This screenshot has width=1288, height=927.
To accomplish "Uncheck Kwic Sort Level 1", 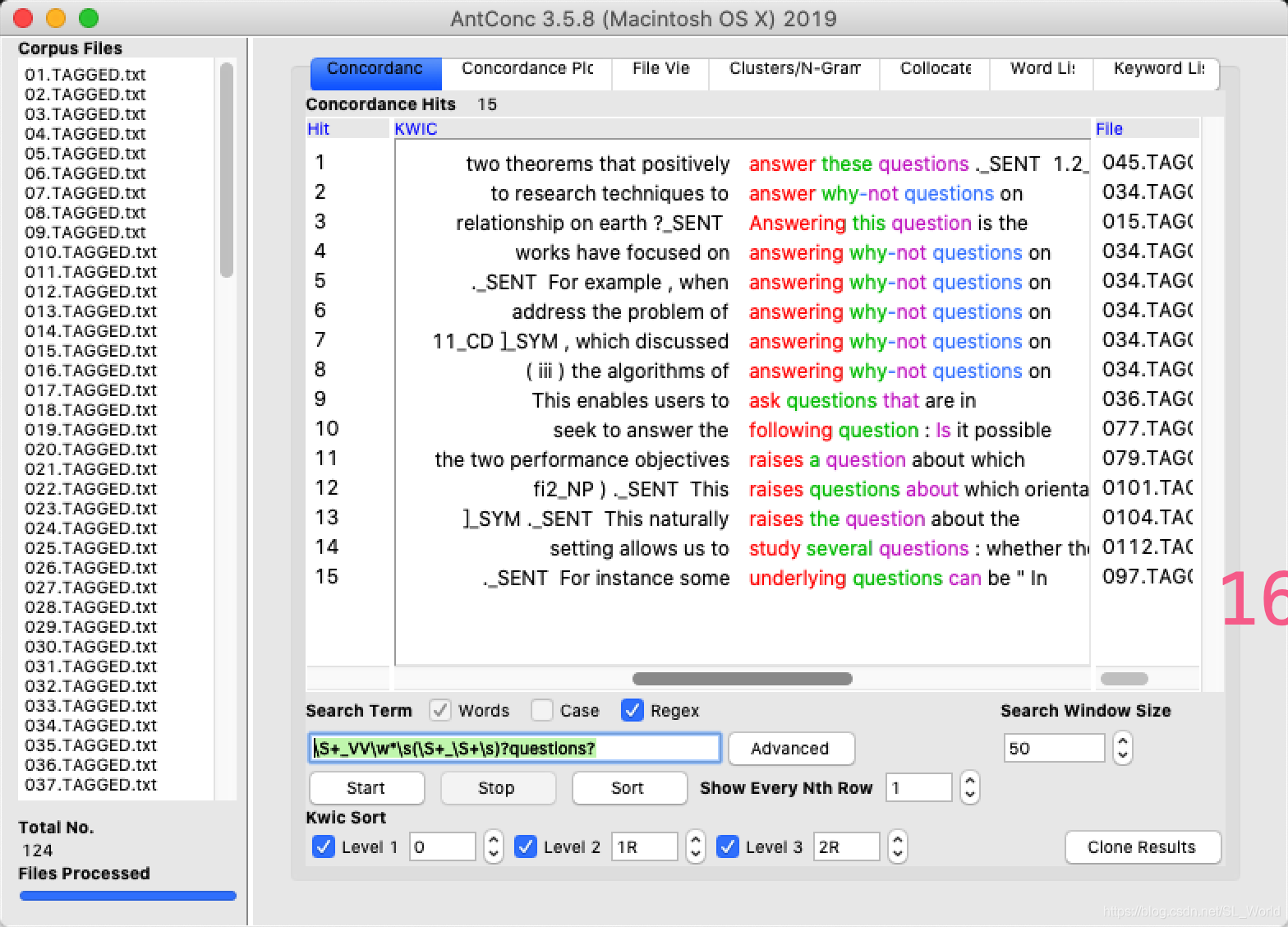I will pyautogui.click(x=323, y=846).
